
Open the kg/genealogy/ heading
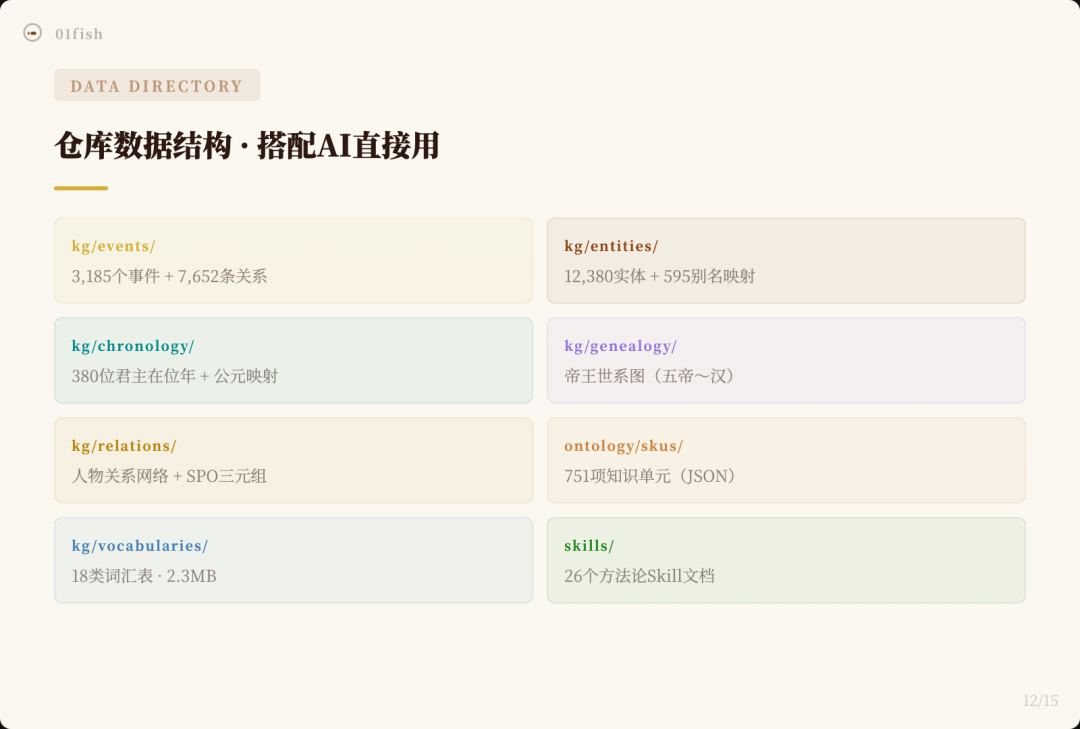click(620, 346)
